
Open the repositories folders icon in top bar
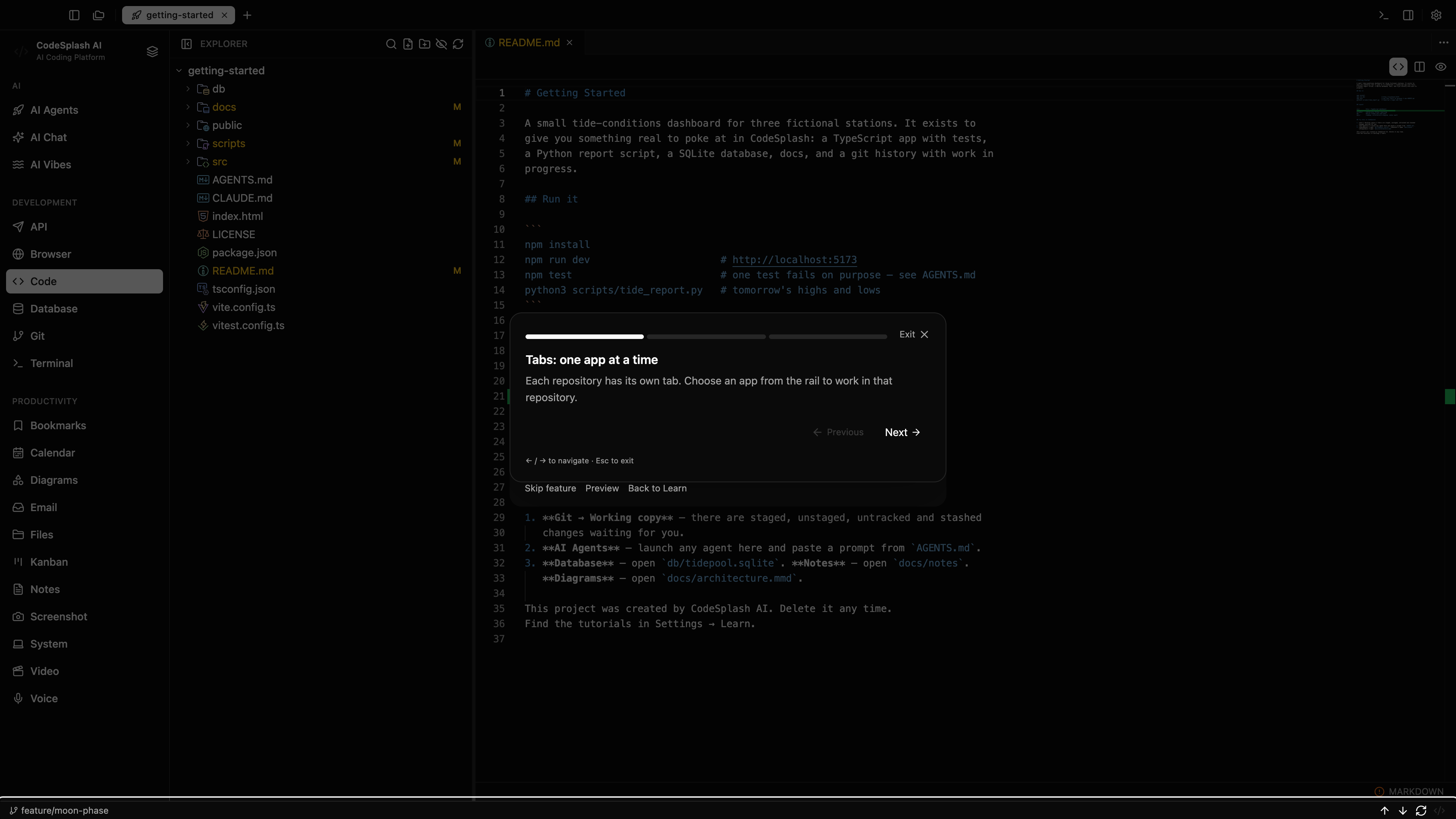99,15
